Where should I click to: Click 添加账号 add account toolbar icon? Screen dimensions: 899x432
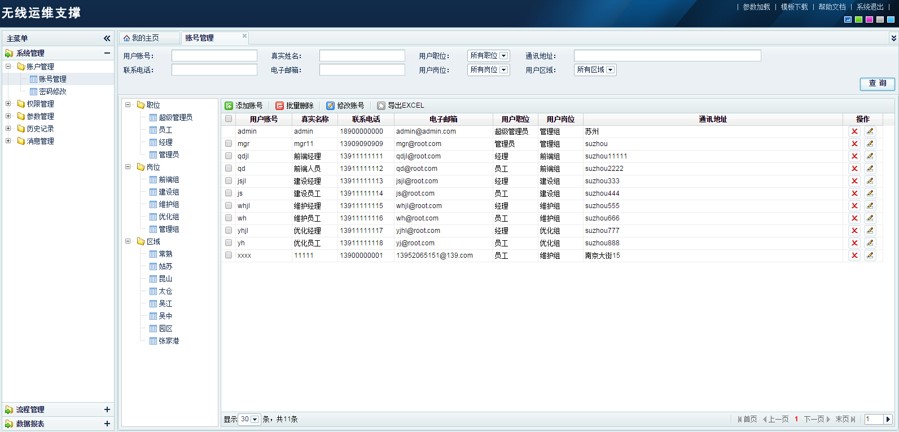(x=229, y=106)
